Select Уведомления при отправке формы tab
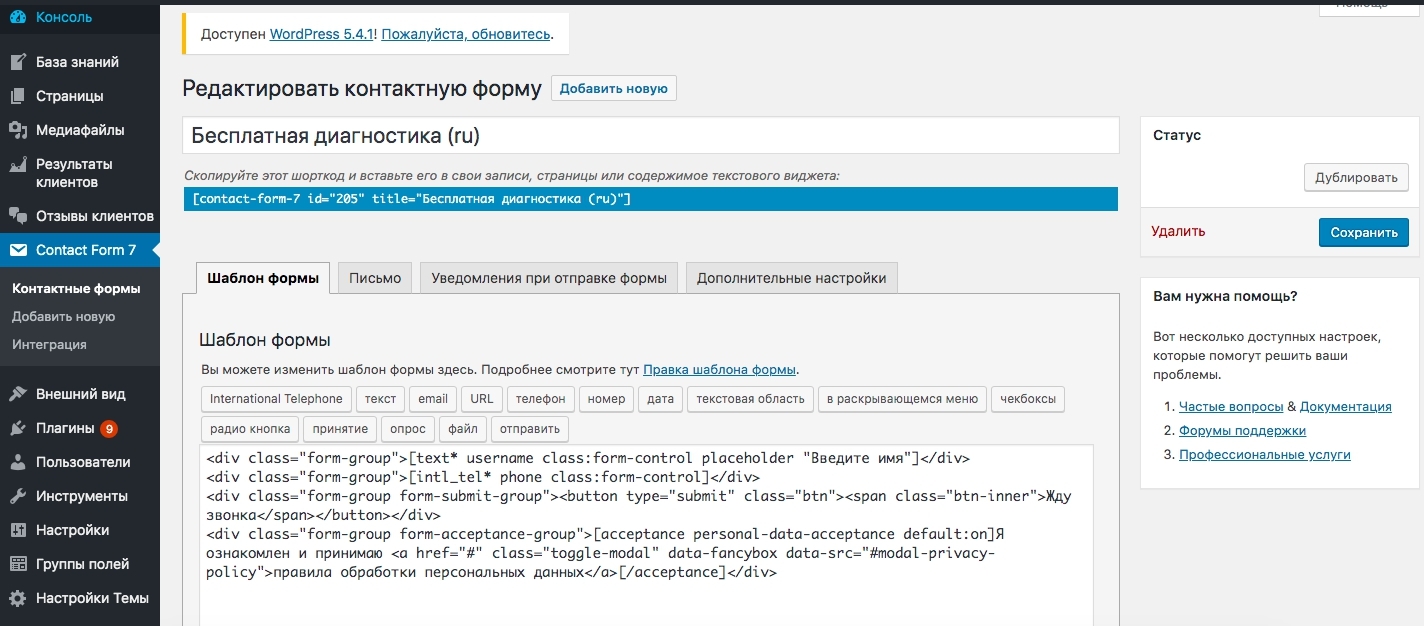This screenshot has height=626, width=1424. tap(549, 278)
